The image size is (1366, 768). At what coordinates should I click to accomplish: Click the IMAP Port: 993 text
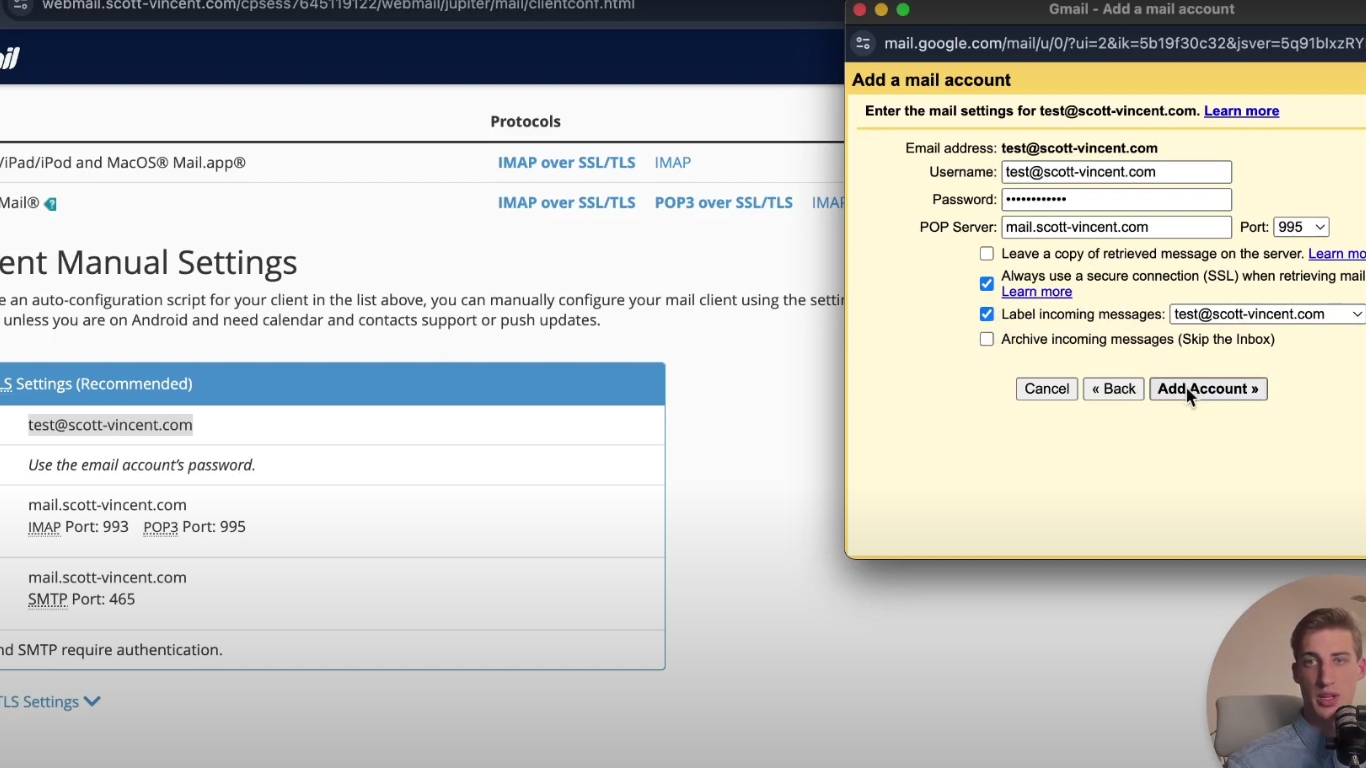pyautogui.click(x=78, y=527)
